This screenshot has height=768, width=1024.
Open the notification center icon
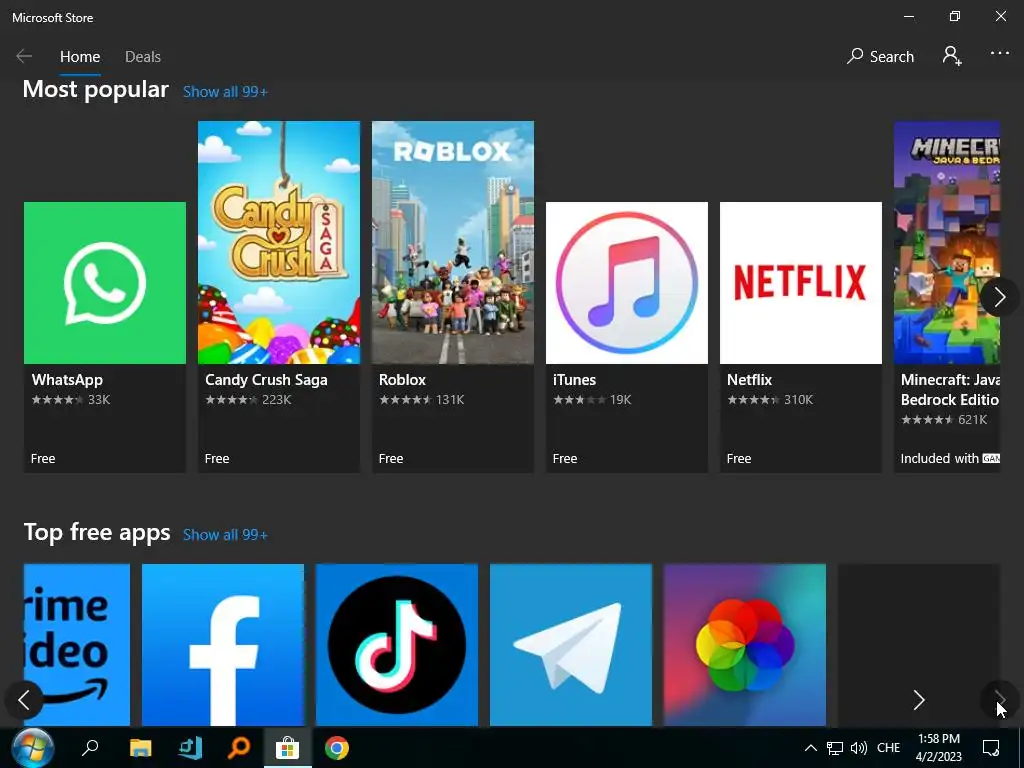[991, 748]
